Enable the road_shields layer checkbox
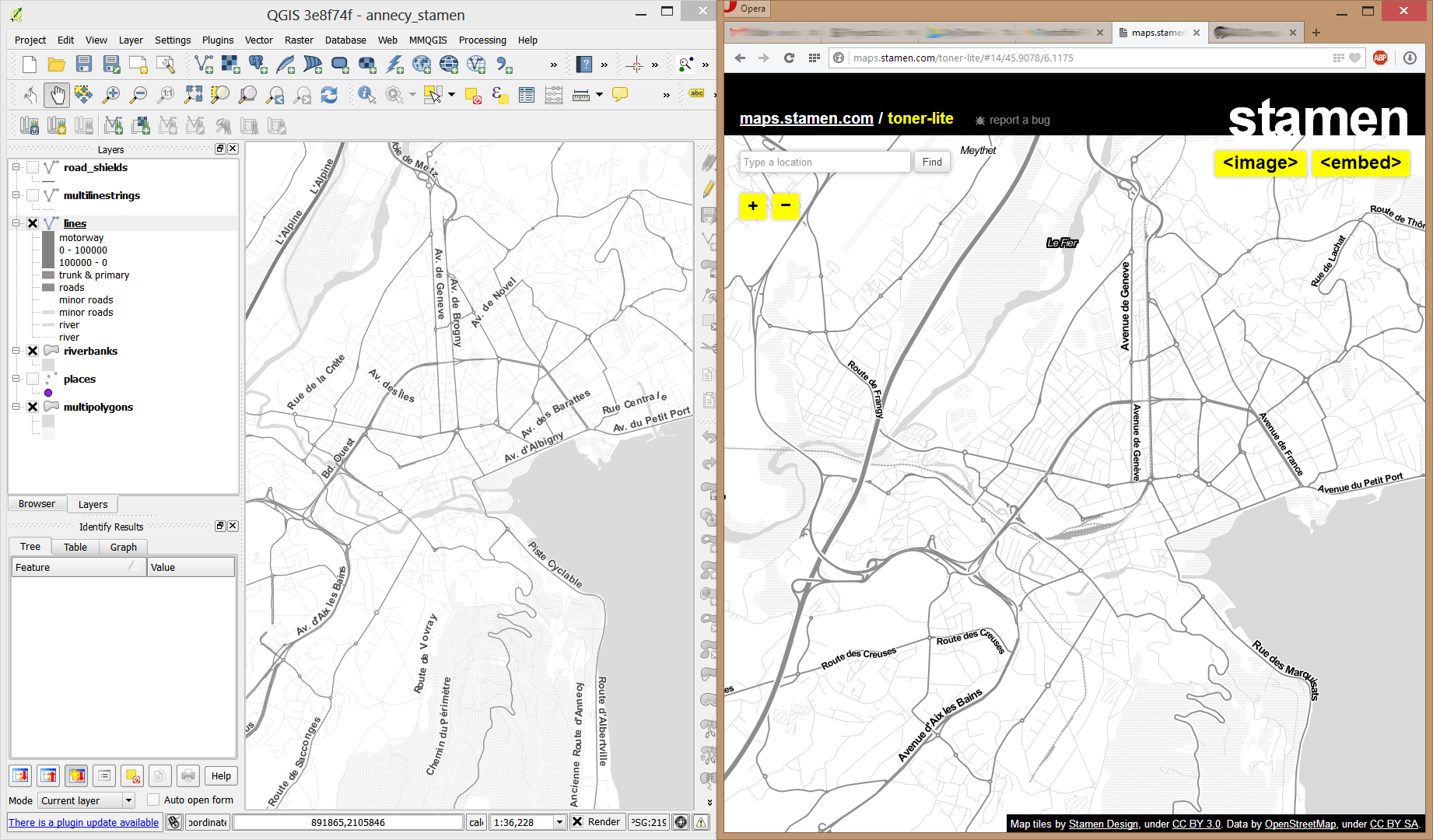1433x840 pixels. point(33,167)
